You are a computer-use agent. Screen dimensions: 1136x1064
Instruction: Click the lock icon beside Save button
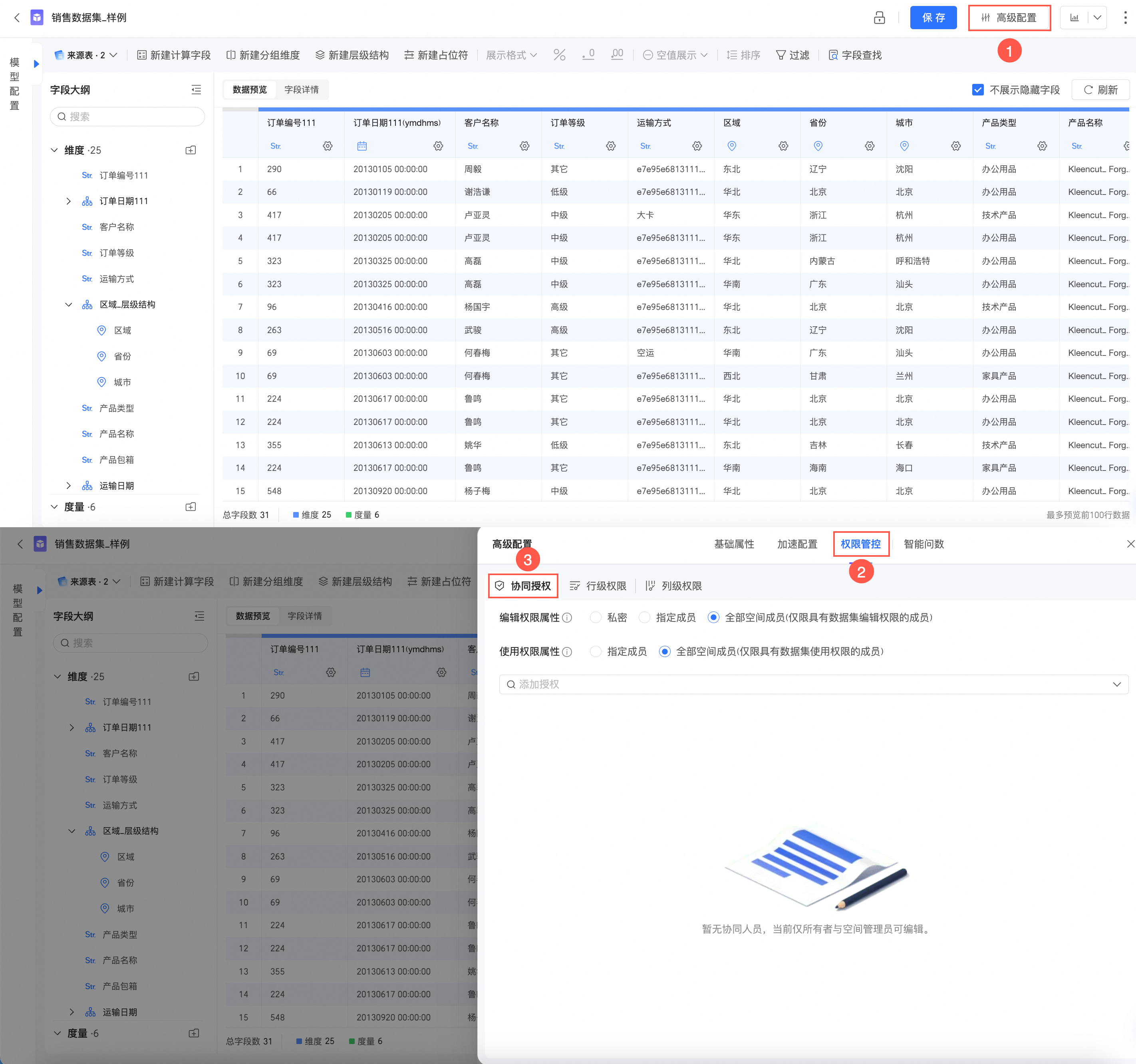tap(879, 18)
